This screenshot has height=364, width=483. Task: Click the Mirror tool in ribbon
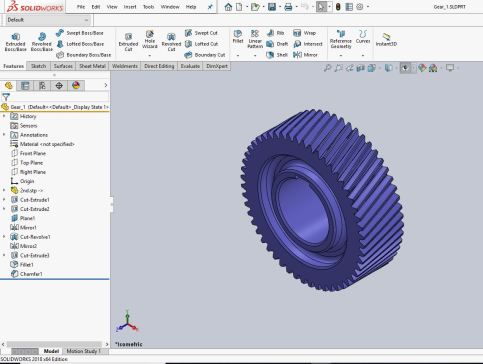coord(305,55)
